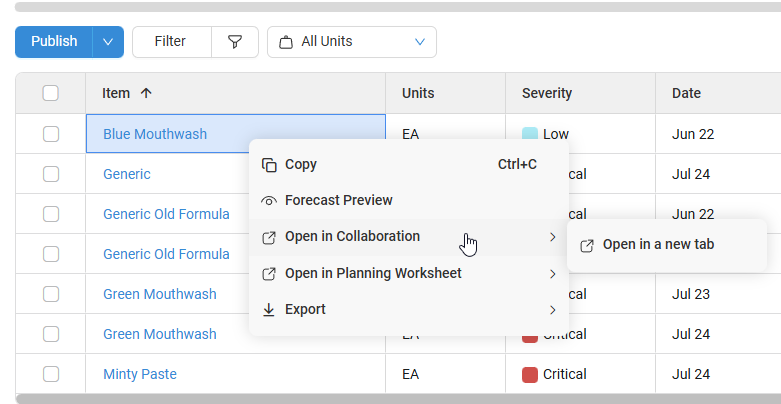Screen dimensions: 781x404
Task: Open the Minty Paste item link
Action: click(140, 374)
